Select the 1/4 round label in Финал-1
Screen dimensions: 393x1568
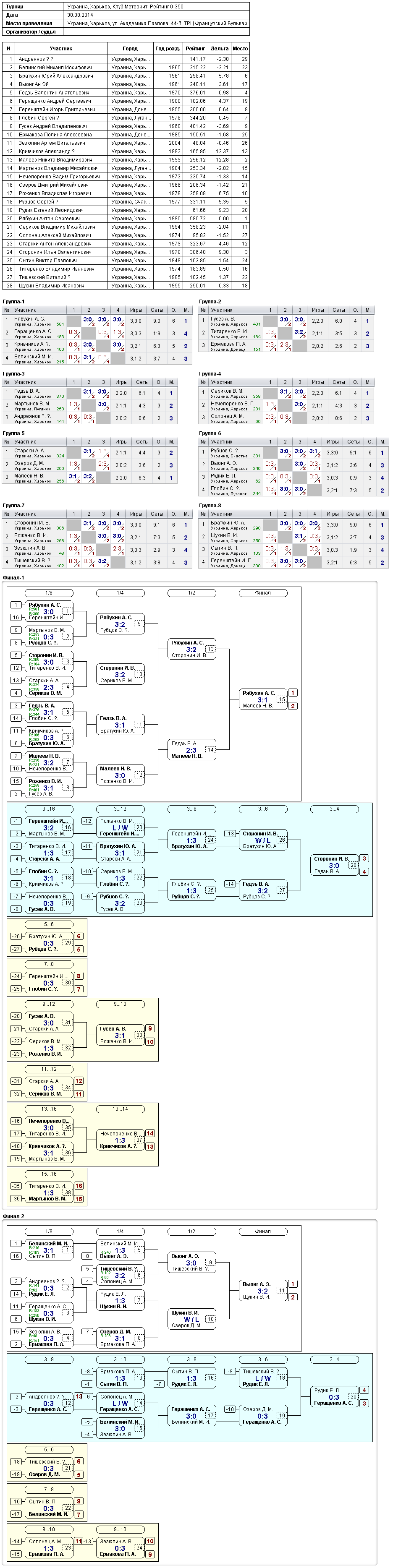pos(120,593)
